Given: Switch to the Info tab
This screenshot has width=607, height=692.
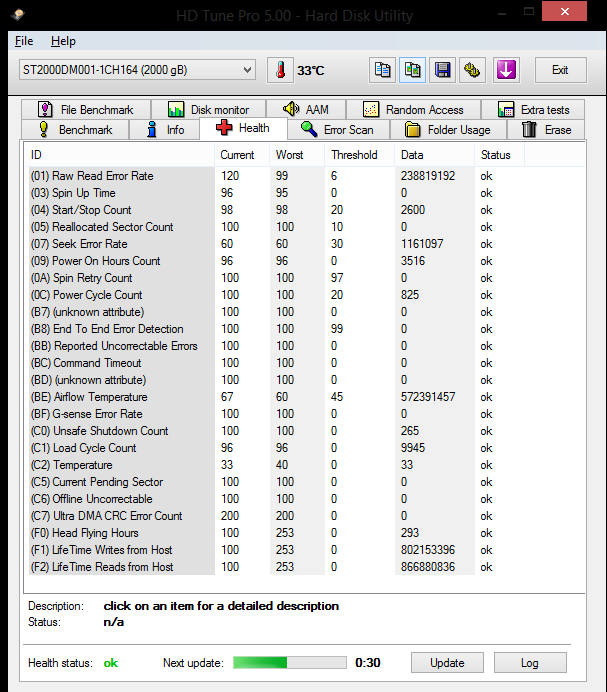Looking at the screenshot, I should 165,130.
